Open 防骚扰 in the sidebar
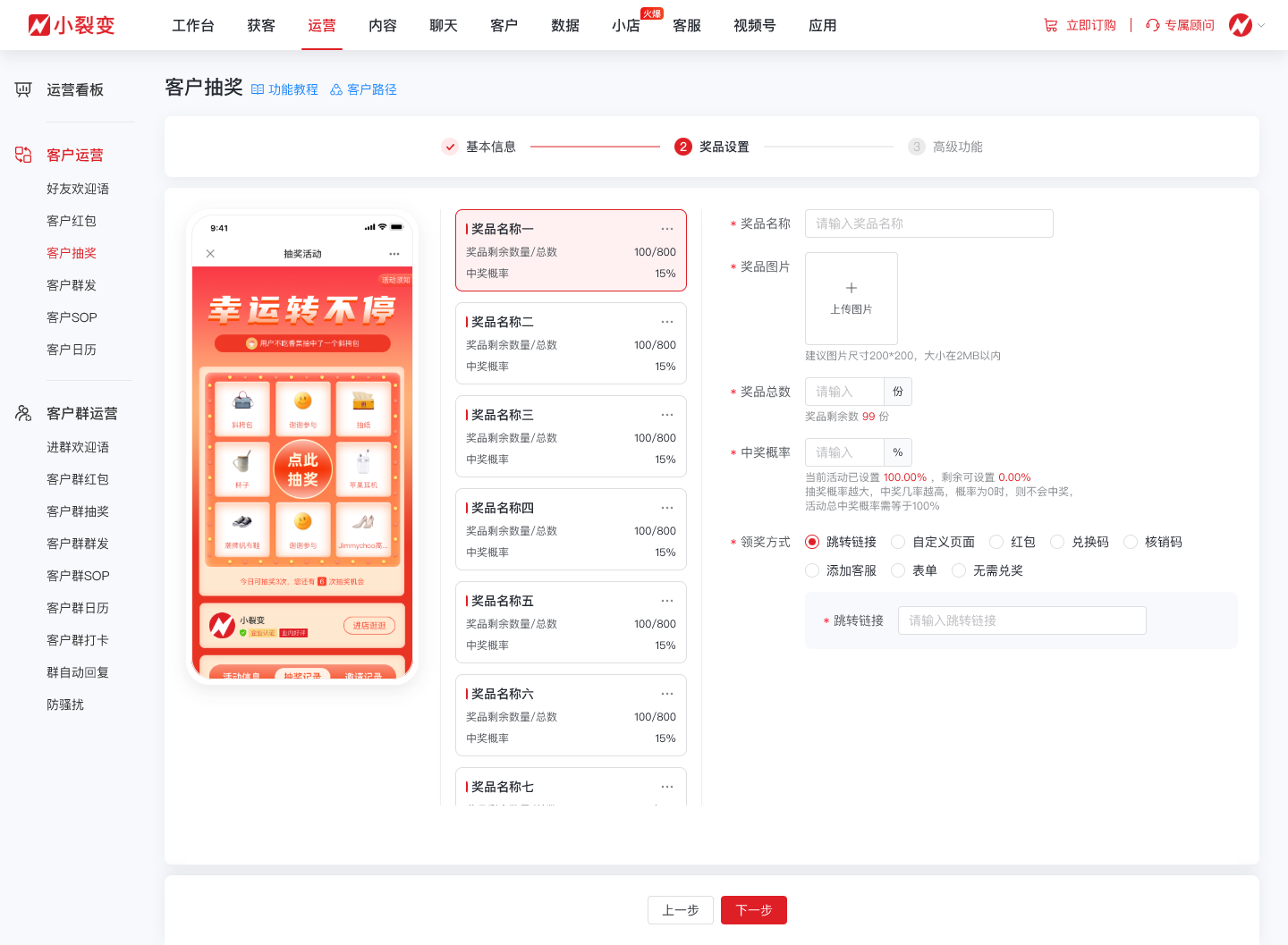1288x945 pixels. tap(65, 705)
